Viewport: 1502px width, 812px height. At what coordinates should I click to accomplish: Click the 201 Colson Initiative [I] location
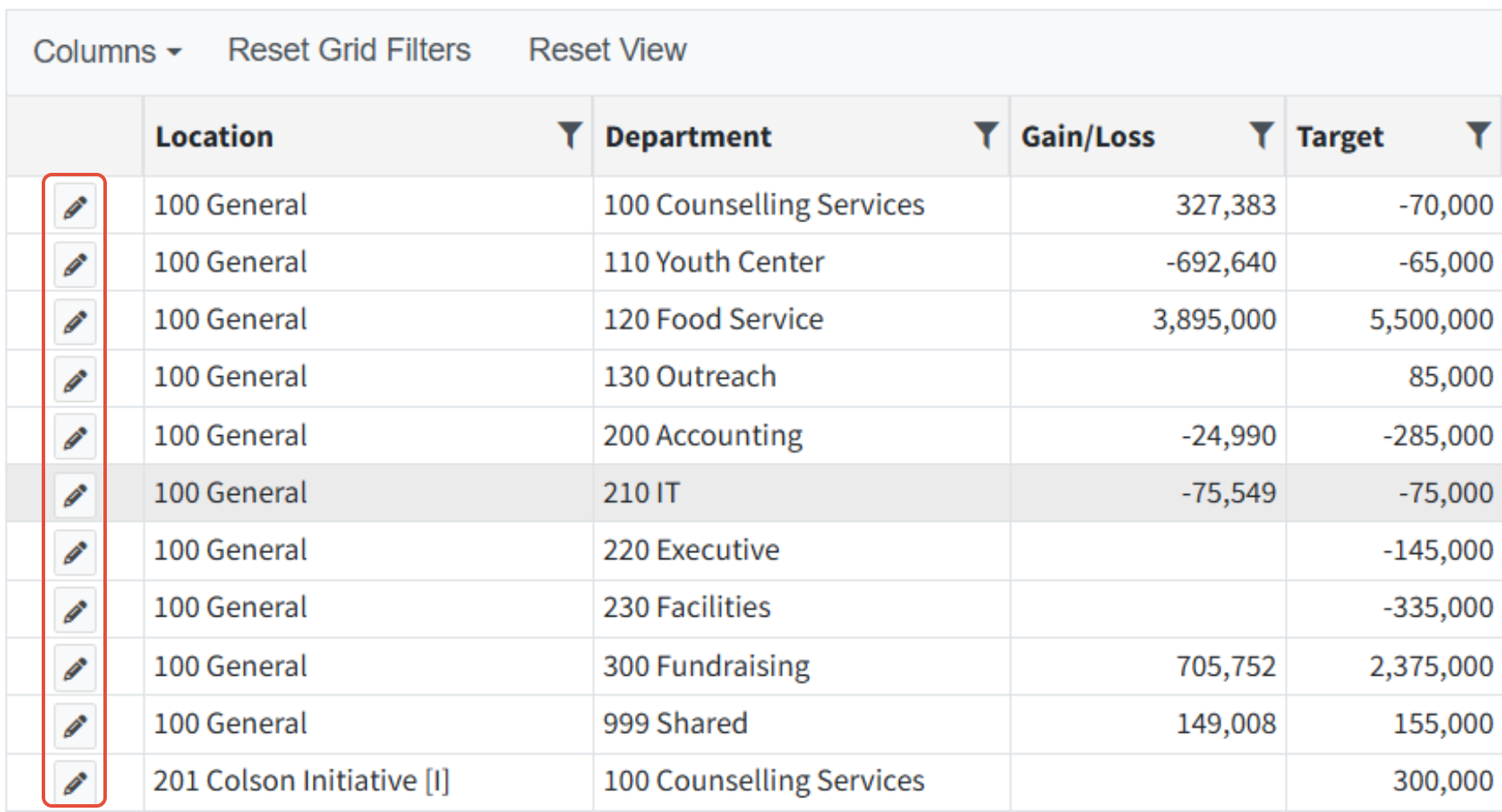click(301, 782)
